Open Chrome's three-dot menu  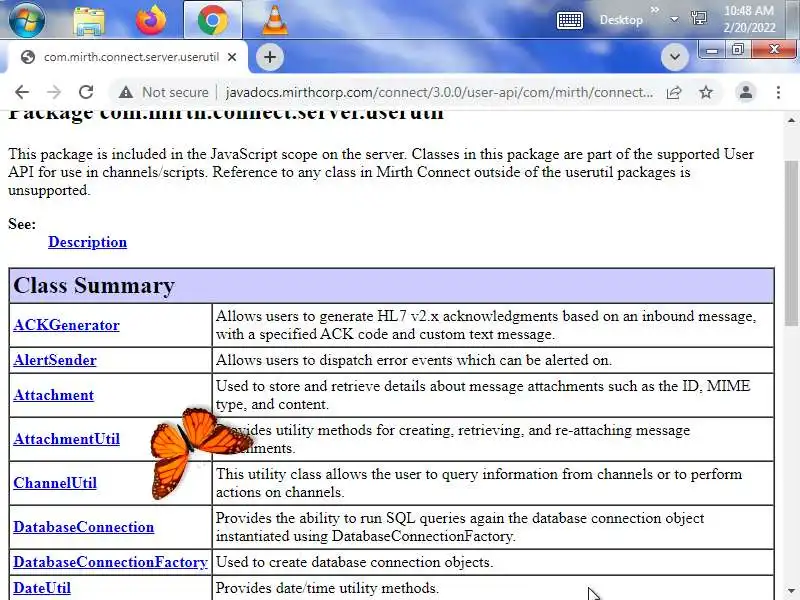[x=778, y=92]
